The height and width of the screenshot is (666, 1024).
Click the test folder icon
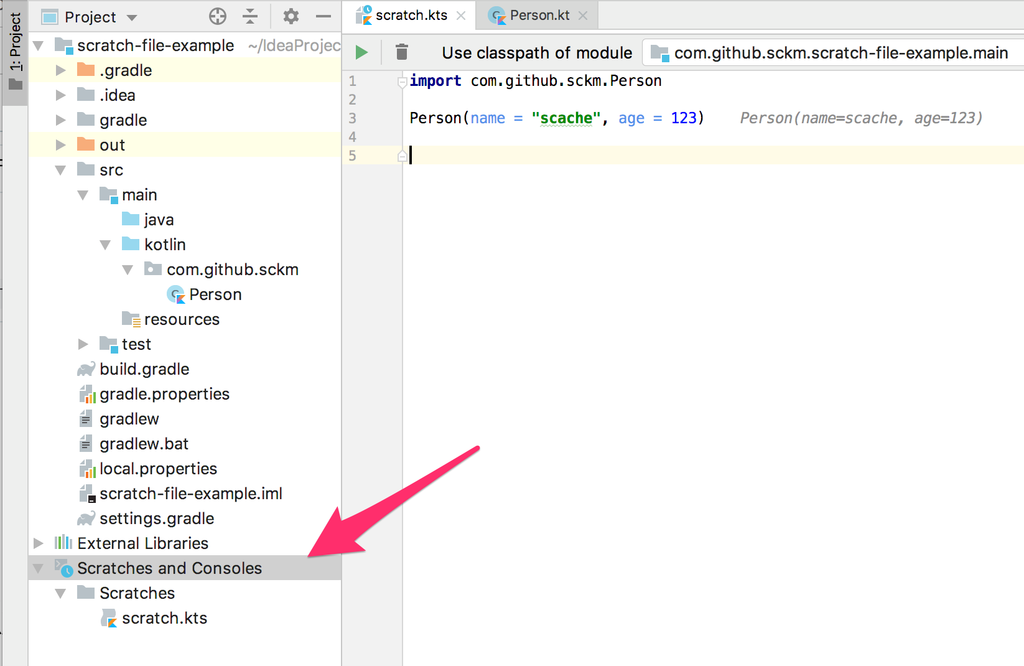108,344
